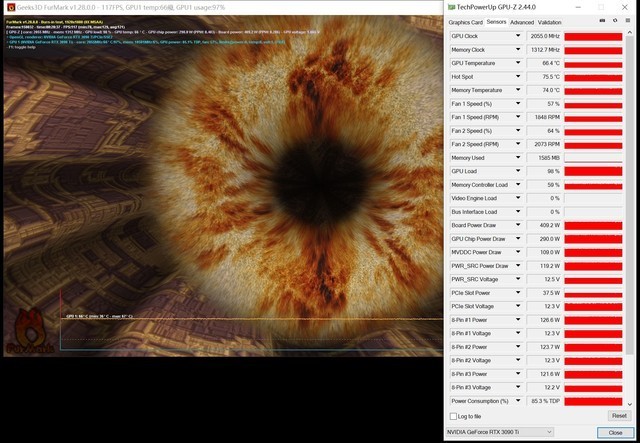The height and width of the screenshot is (443, 640).
Task: Click the GPU-Z title bar app icon
Action: pos(452,6)
